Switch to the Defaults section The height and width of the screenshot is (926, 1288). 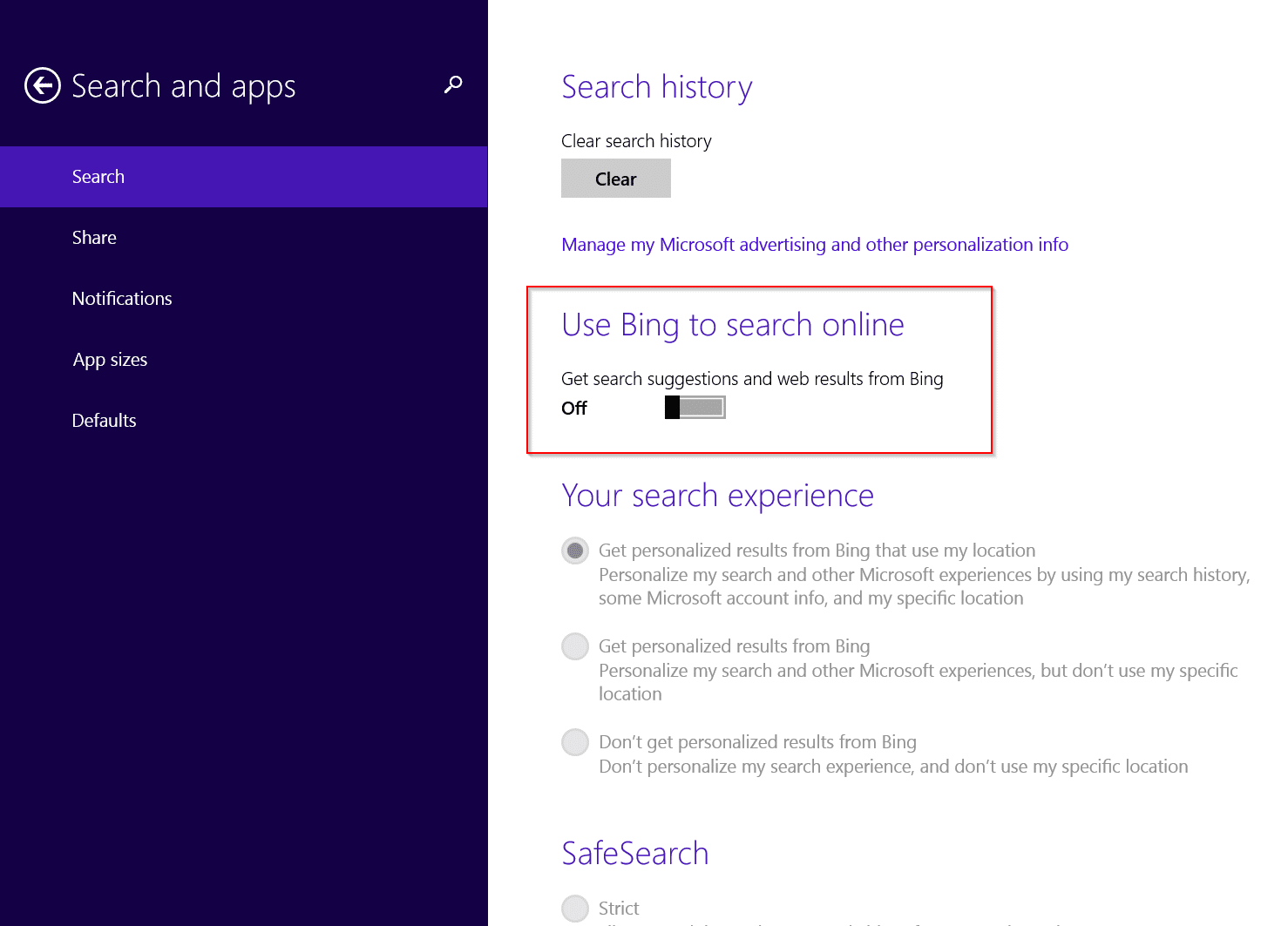click(x=104, y=421)
